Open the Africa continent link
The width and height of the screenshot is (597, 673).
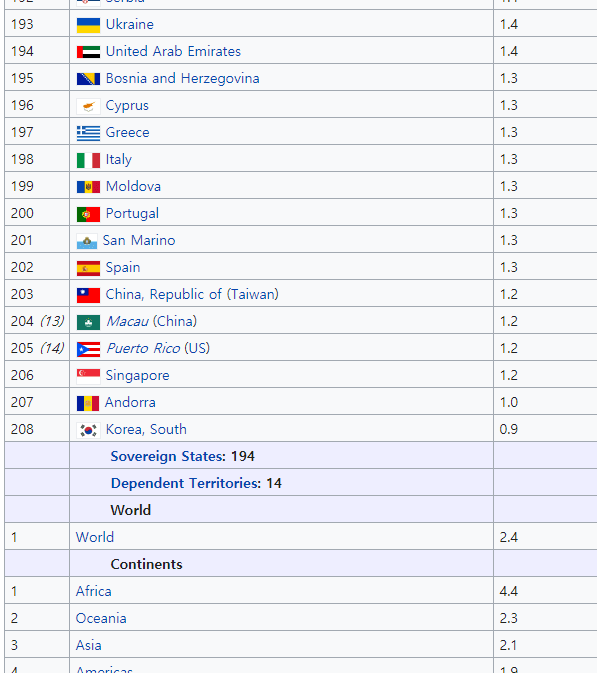click(x=94, y=591)
